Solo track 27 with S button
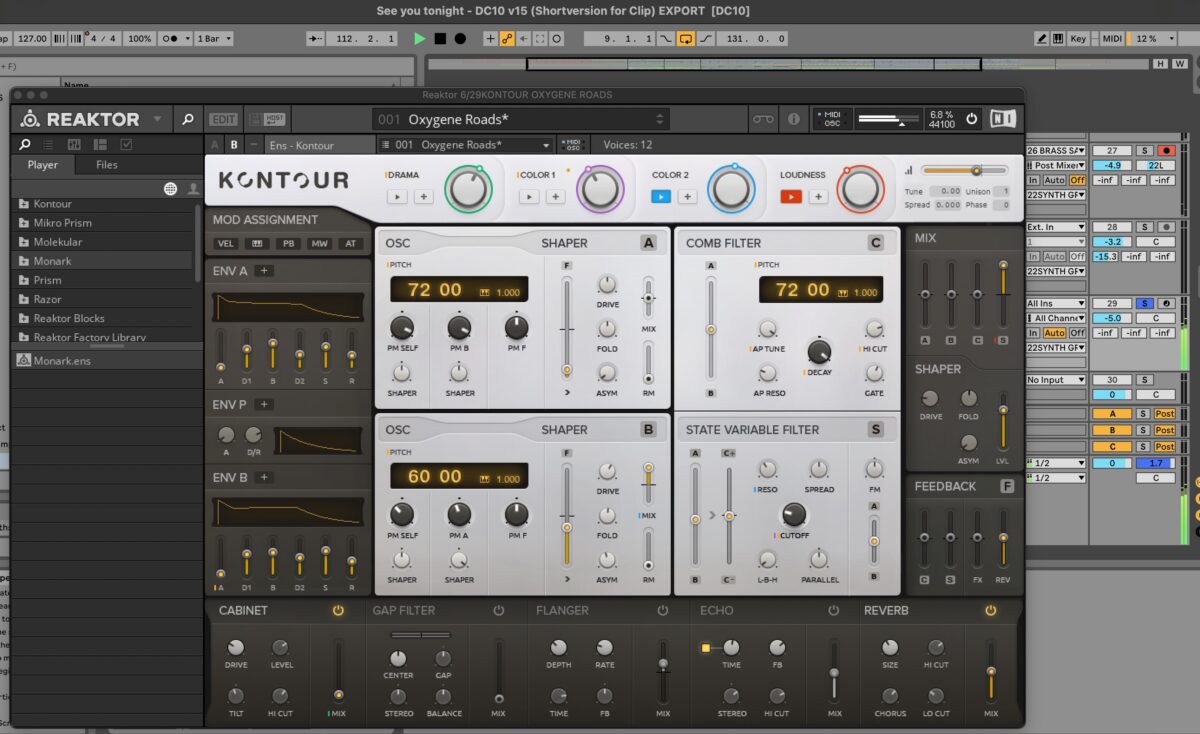 tap(1144, 150)
